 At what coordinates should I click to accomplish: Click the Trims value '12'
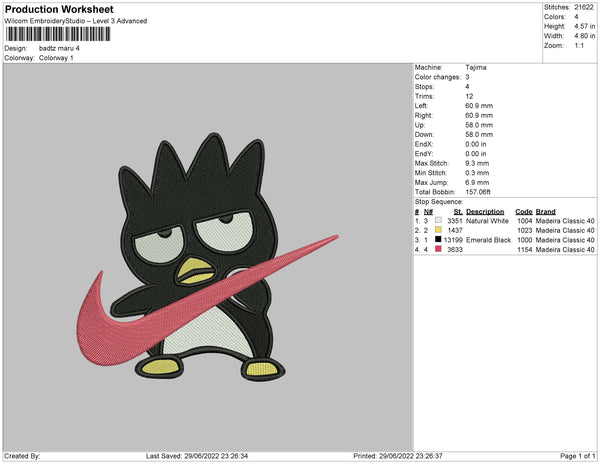(470, 96)
